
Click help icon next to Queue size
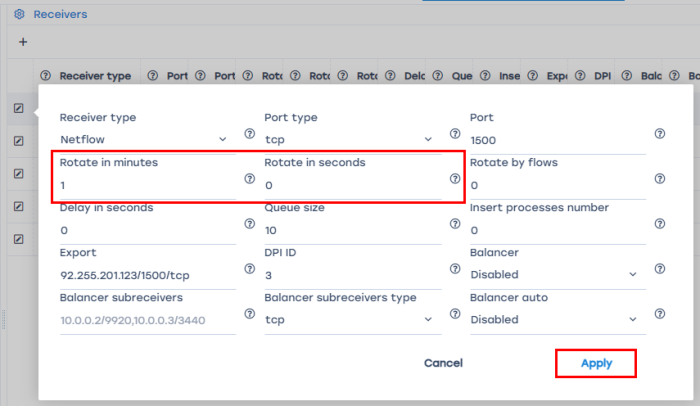point(455,224)
